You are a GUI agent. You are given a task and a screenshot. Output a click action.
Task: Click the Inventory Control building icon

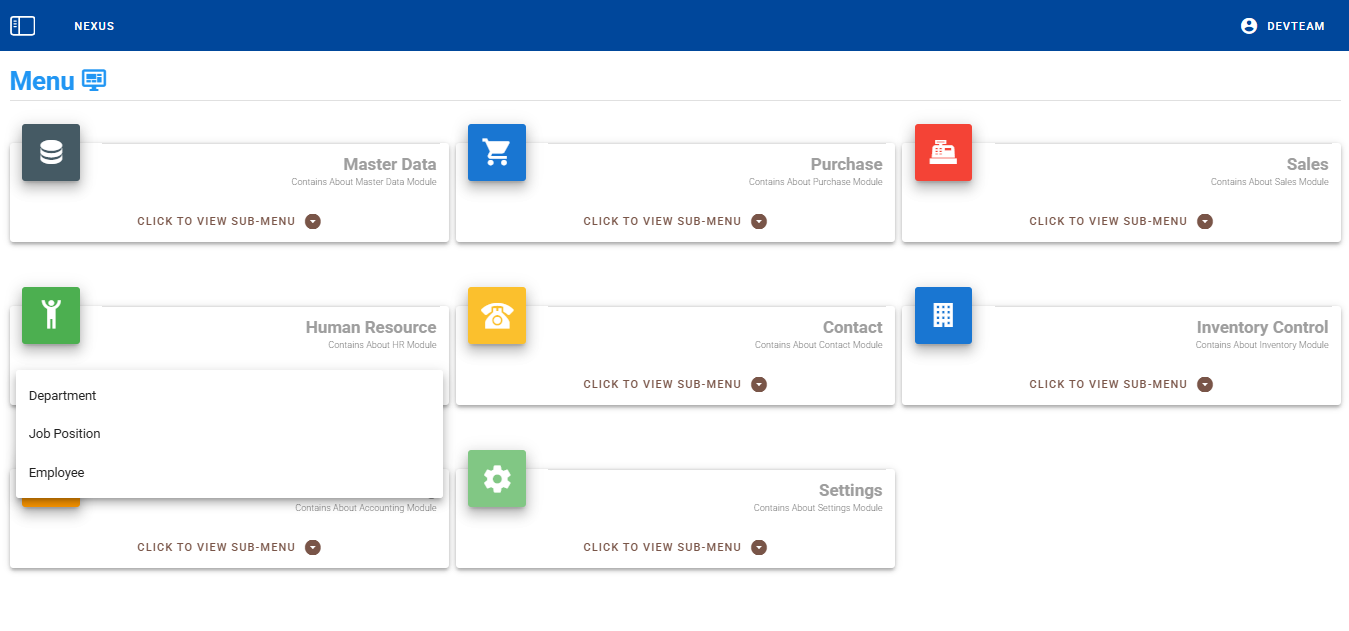coord(943,315)
